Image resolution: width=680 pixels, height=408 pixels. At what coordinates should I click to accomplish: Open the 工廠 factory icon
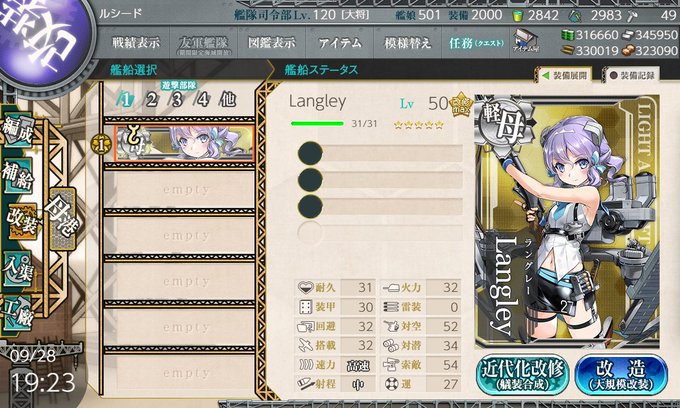[x=18, y=312]
